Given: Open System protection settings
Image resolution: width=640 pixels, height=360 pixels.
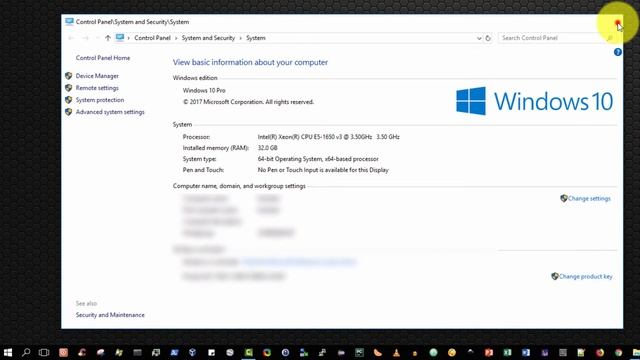Looking at the screenshot, I should coord(100,100).
